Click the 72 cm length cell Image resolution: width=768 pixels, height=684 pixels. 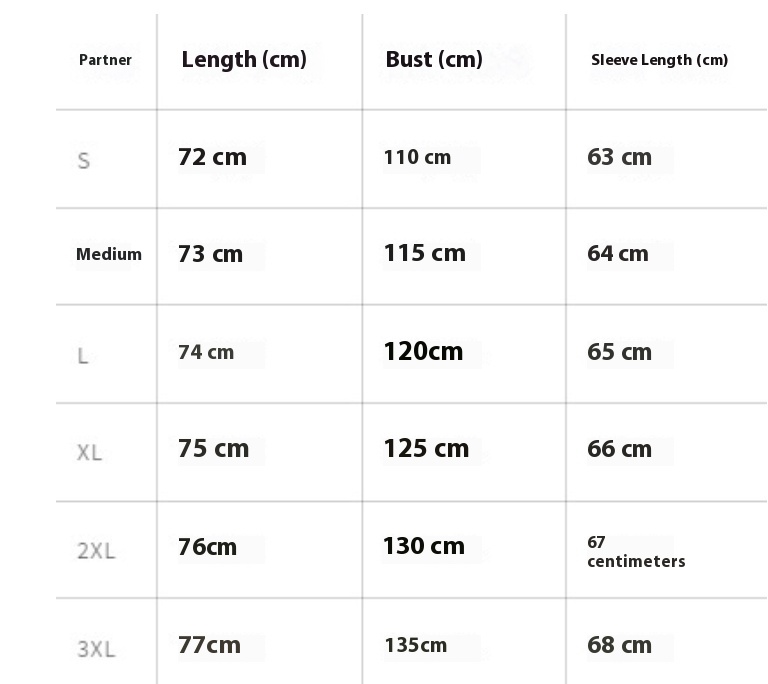coord(212,157)
